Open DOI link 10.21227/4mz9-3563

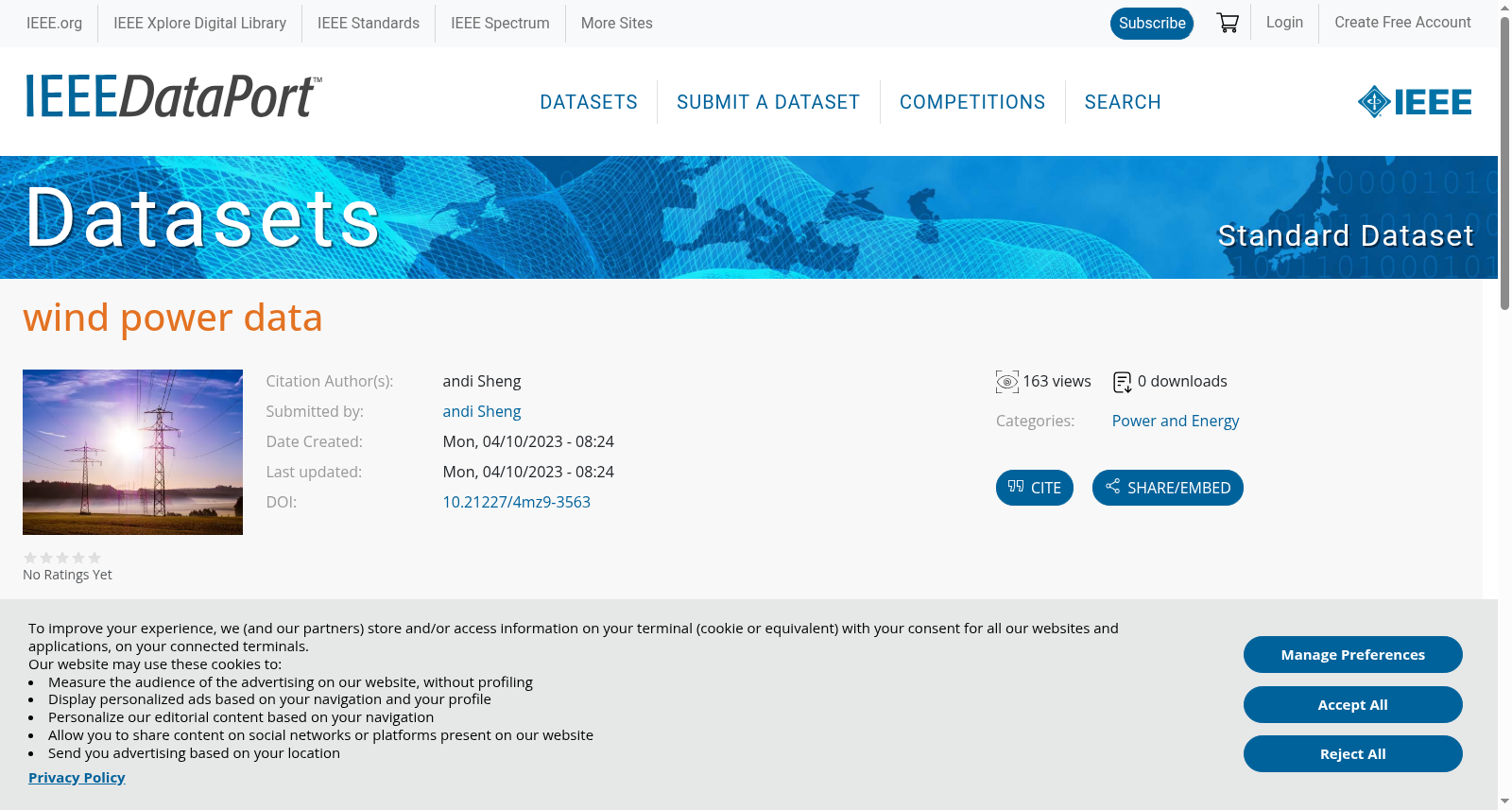click(x=517, y=502)
